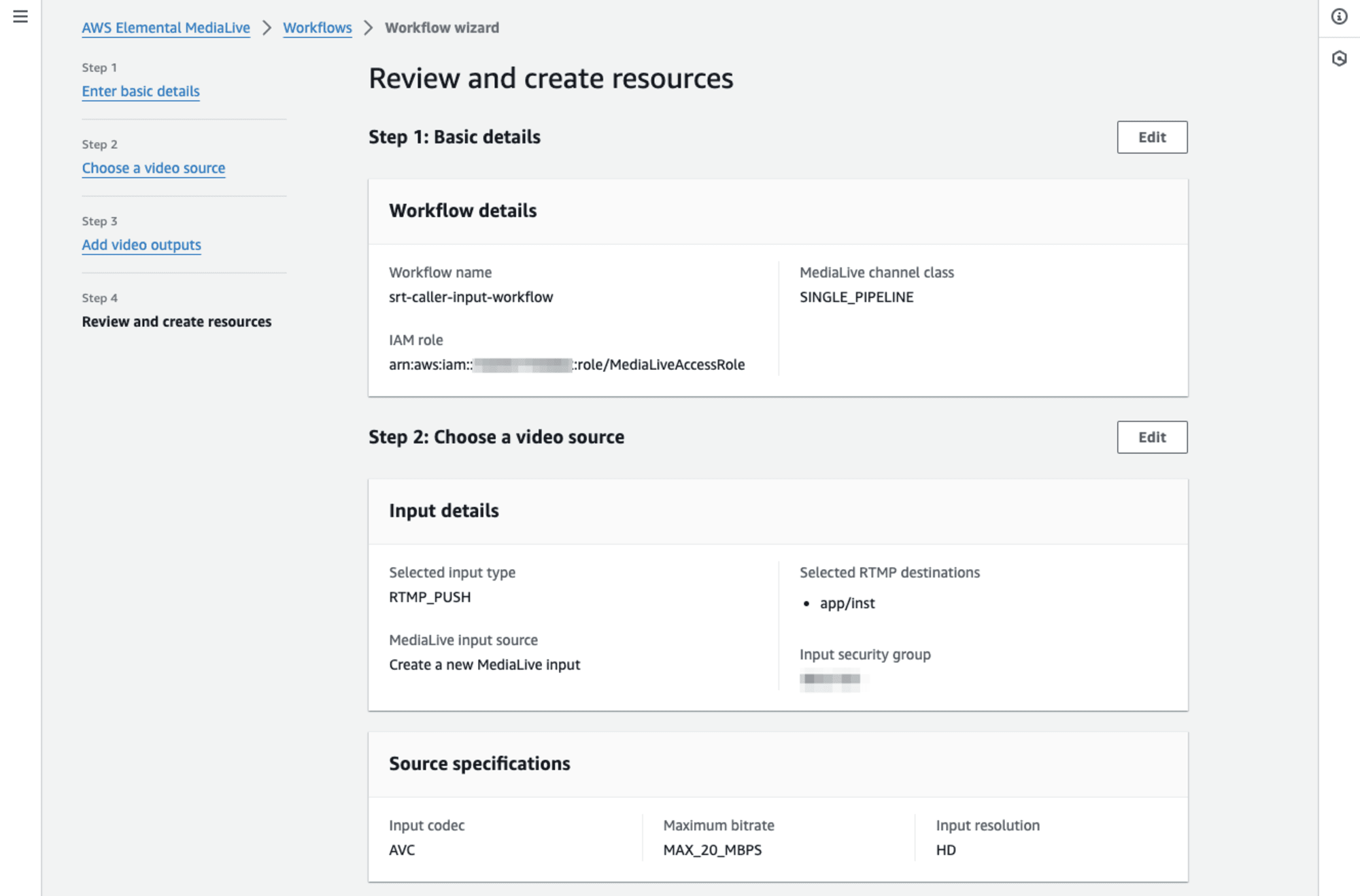Open the info panel icon

tap(1339, 16)
